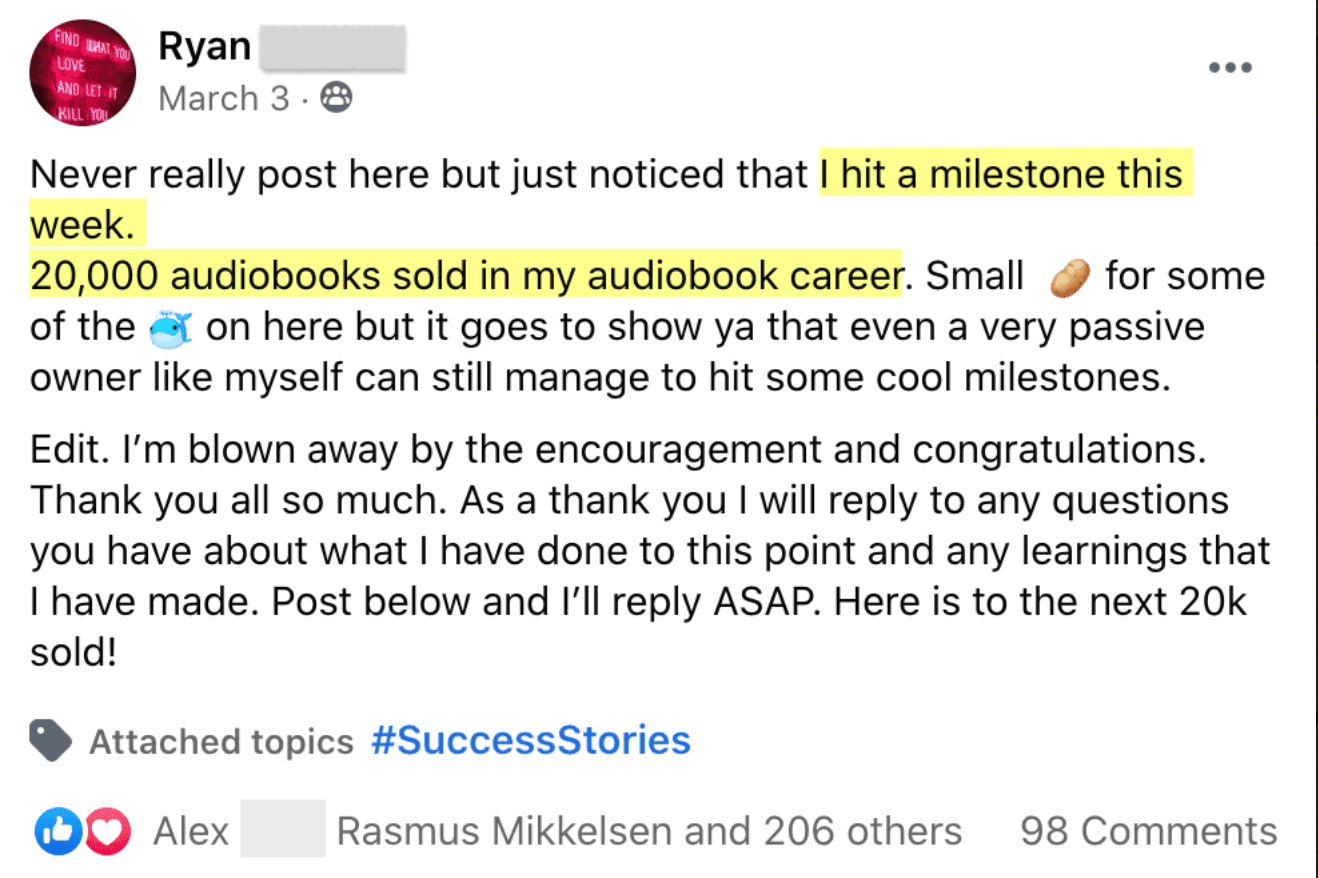The width and height of the screenshot is (1318, 878).
Task: Click the blurred surname next to Ryan
Action: [x=332, y=48]
